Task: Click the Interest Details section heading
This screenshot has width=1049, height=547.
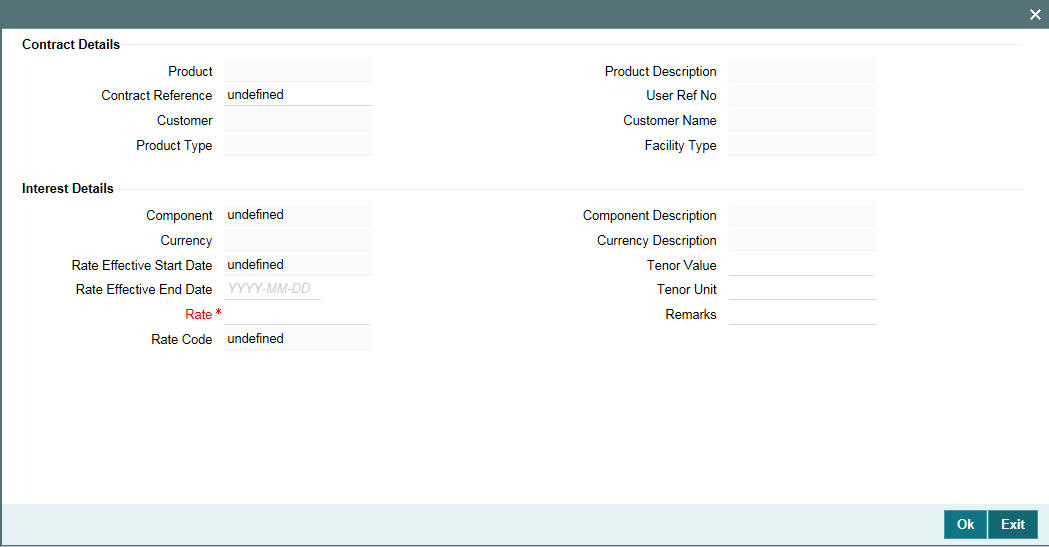Action: 68,189
